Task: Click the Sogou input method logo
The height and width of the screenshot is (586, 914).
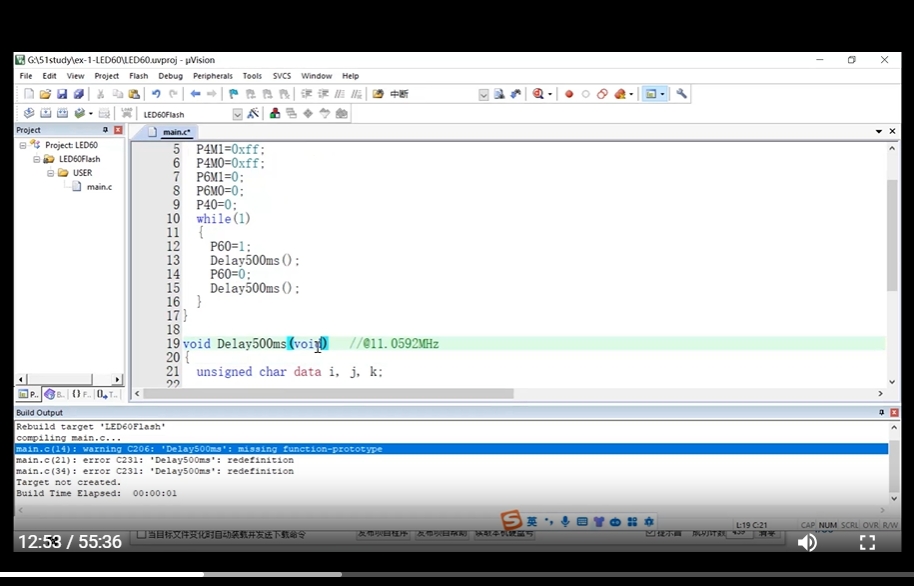Action: click(511, 520)
